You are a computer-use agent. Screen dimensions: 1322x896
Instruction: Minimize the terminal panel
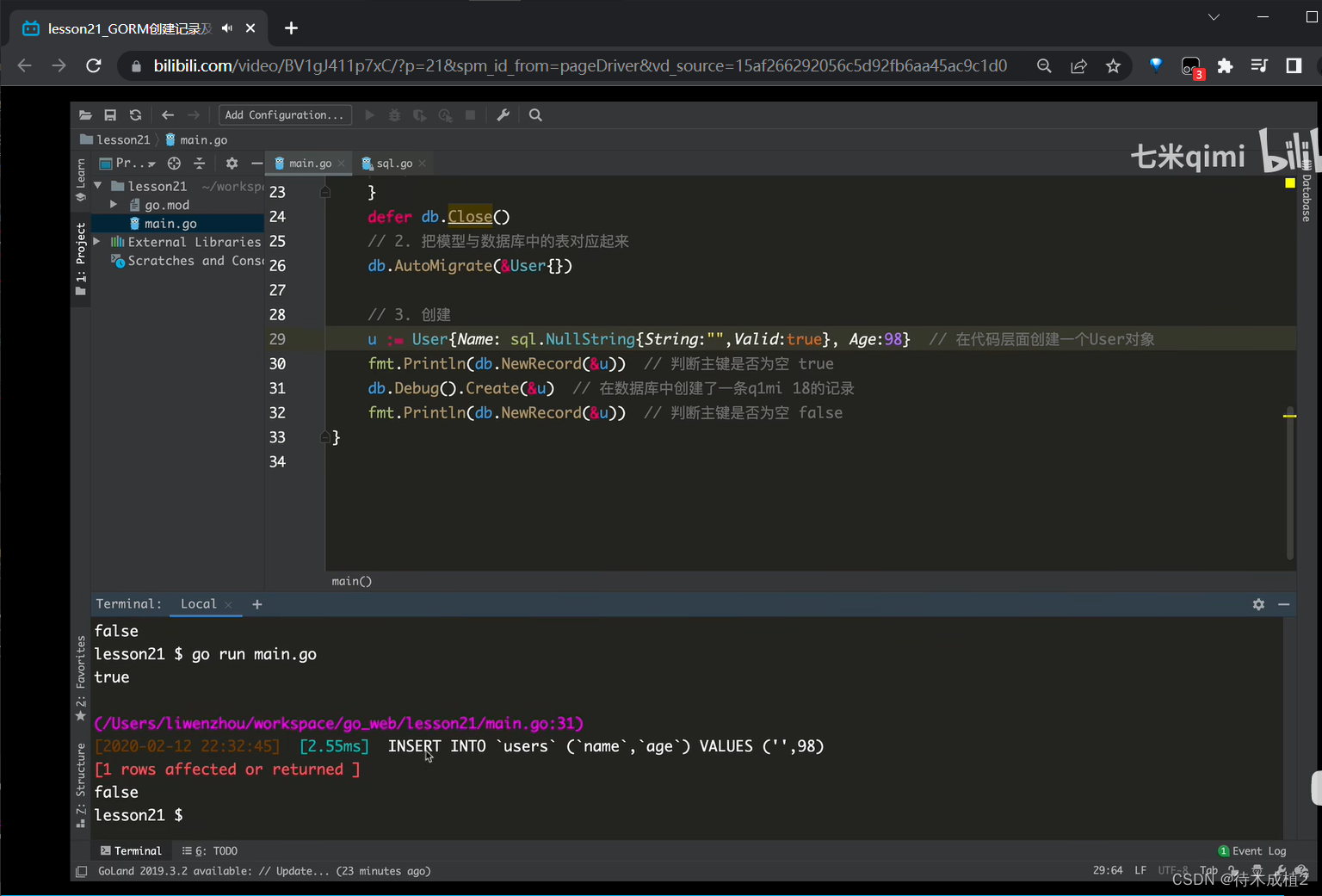pyautogui.click(x=1283, y=604)
